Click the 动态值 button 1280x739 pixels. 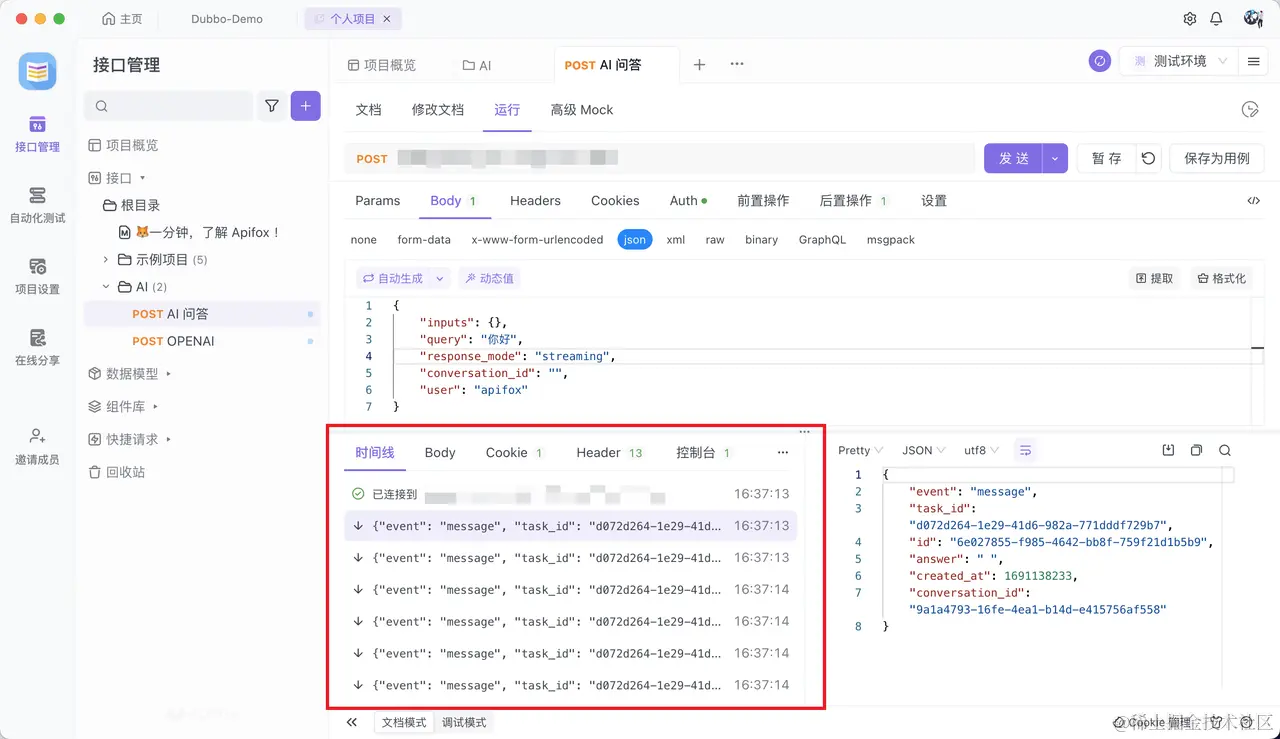pos(488,279)
